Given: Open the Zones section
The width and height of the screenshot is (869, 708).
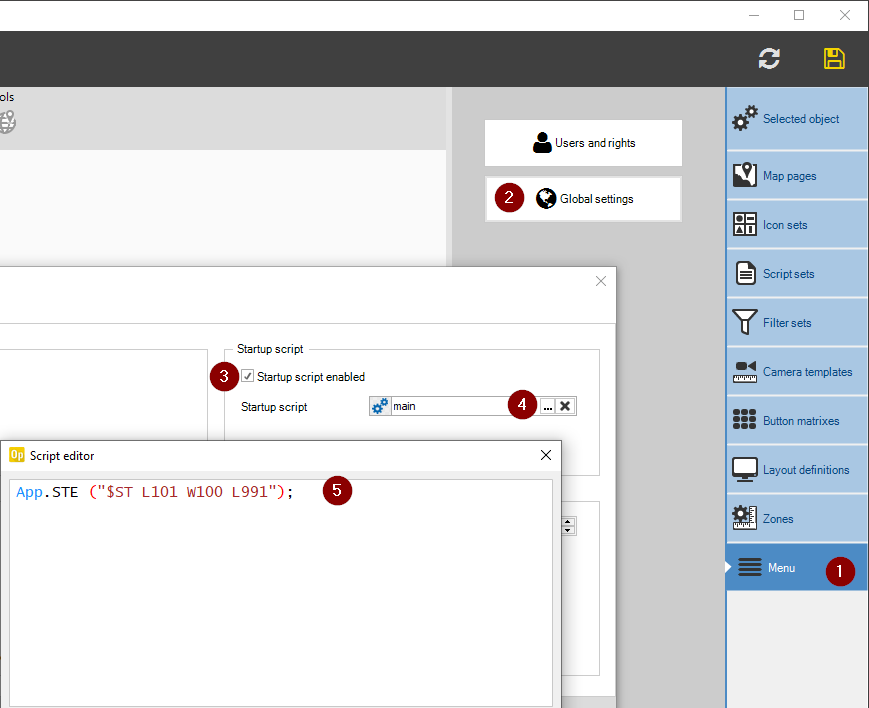Looking at the screenshot, I should tap(797, 519).
